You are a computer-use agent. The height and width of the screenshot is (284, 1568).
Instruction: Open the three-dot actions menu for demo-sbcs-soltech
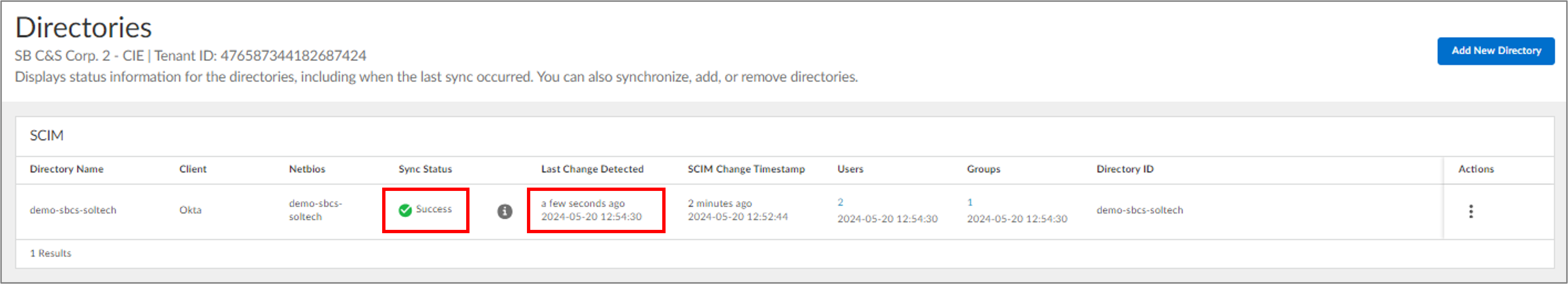[x=1471, y=211]
